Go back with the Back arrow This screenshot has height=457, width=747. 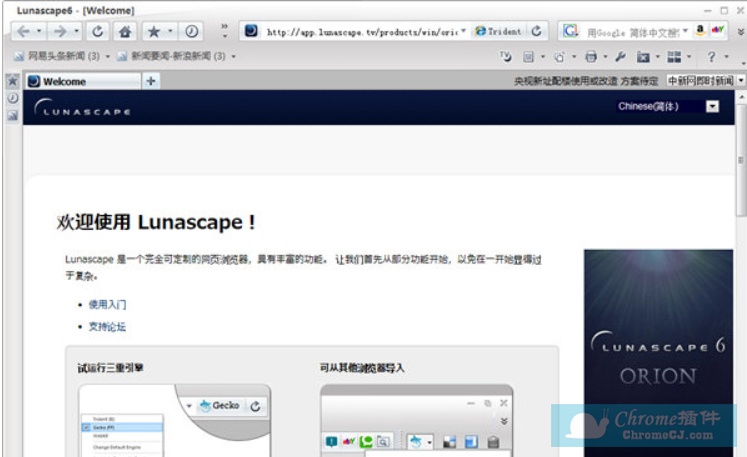click(23, 31)
